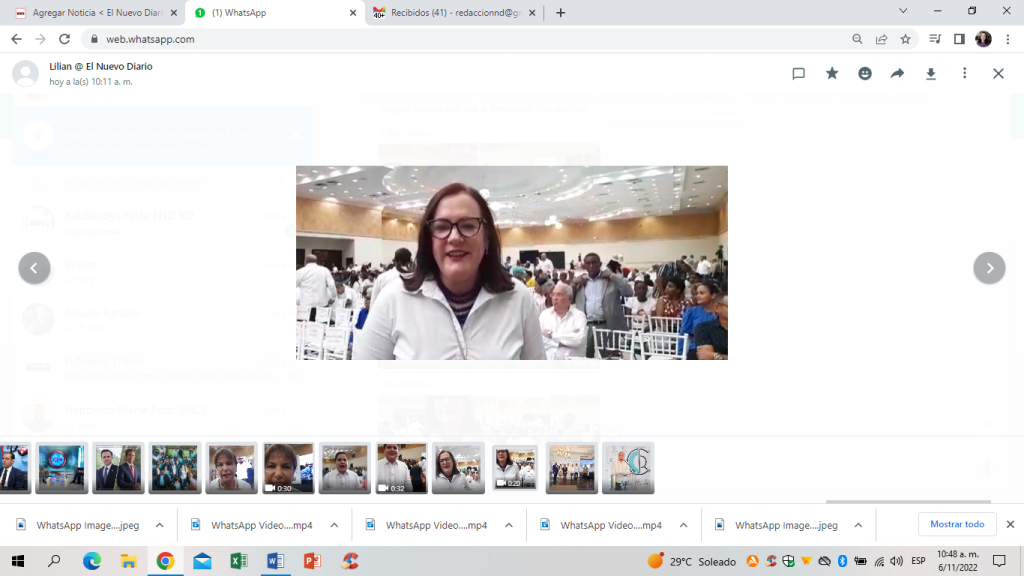Image resolution: width=1024 pixels, height=576 pixels.
Task: Open the three-dot media options menu
Action: tap(965, 73)
